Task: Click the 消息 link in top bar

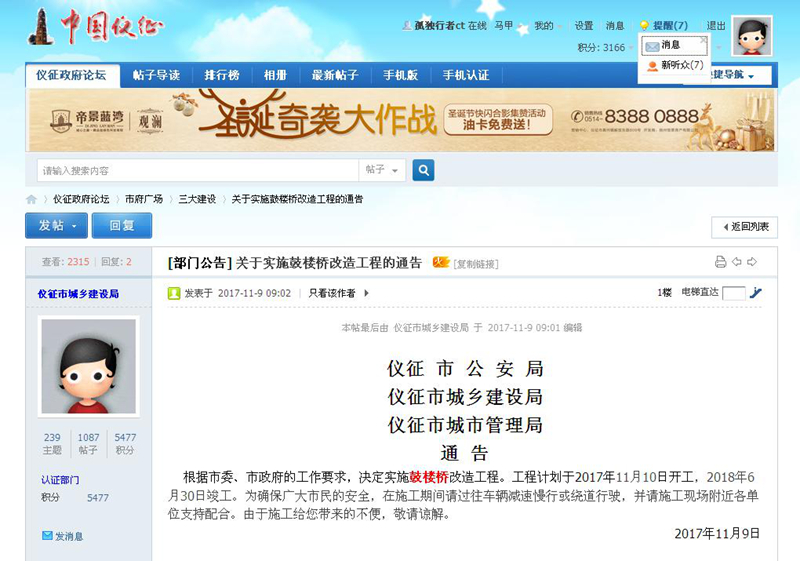Action: tap(615, 26)
